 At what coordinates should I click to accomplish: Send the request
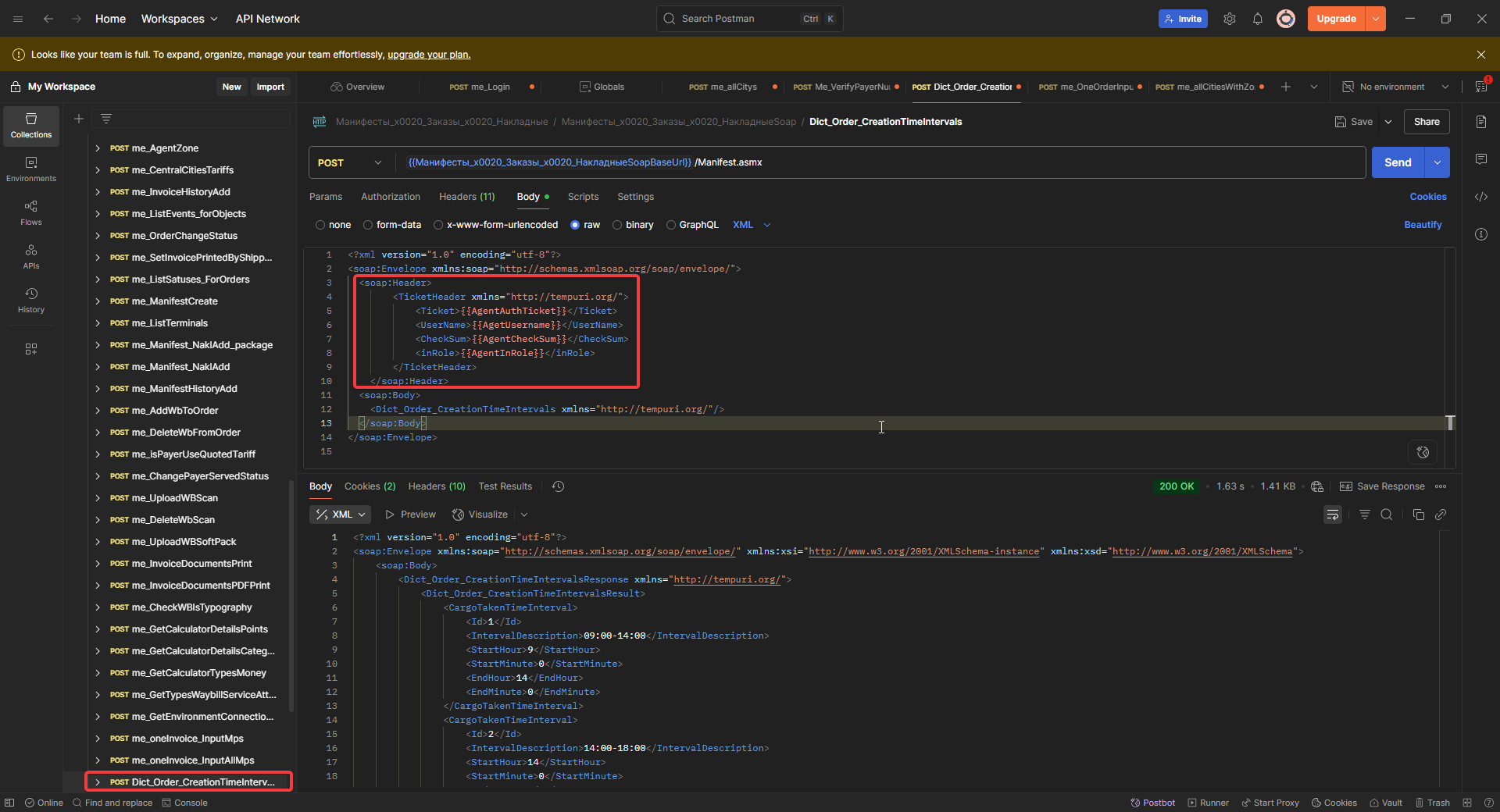tap(1398, 162)
